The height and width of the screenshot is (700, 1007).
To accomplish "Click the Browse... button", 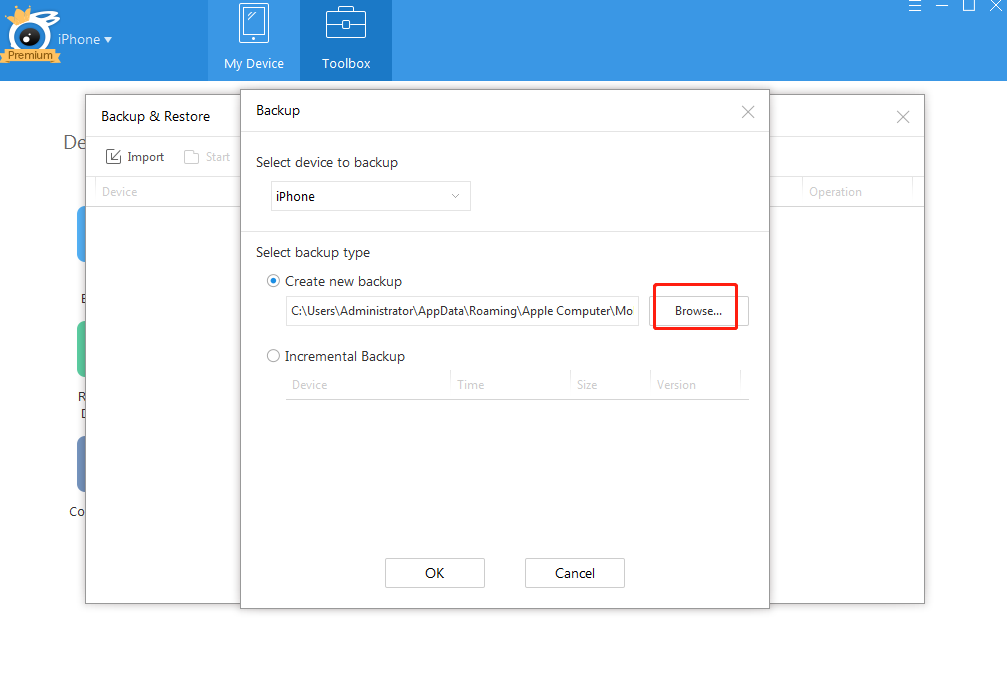I will tap(699, 311).
